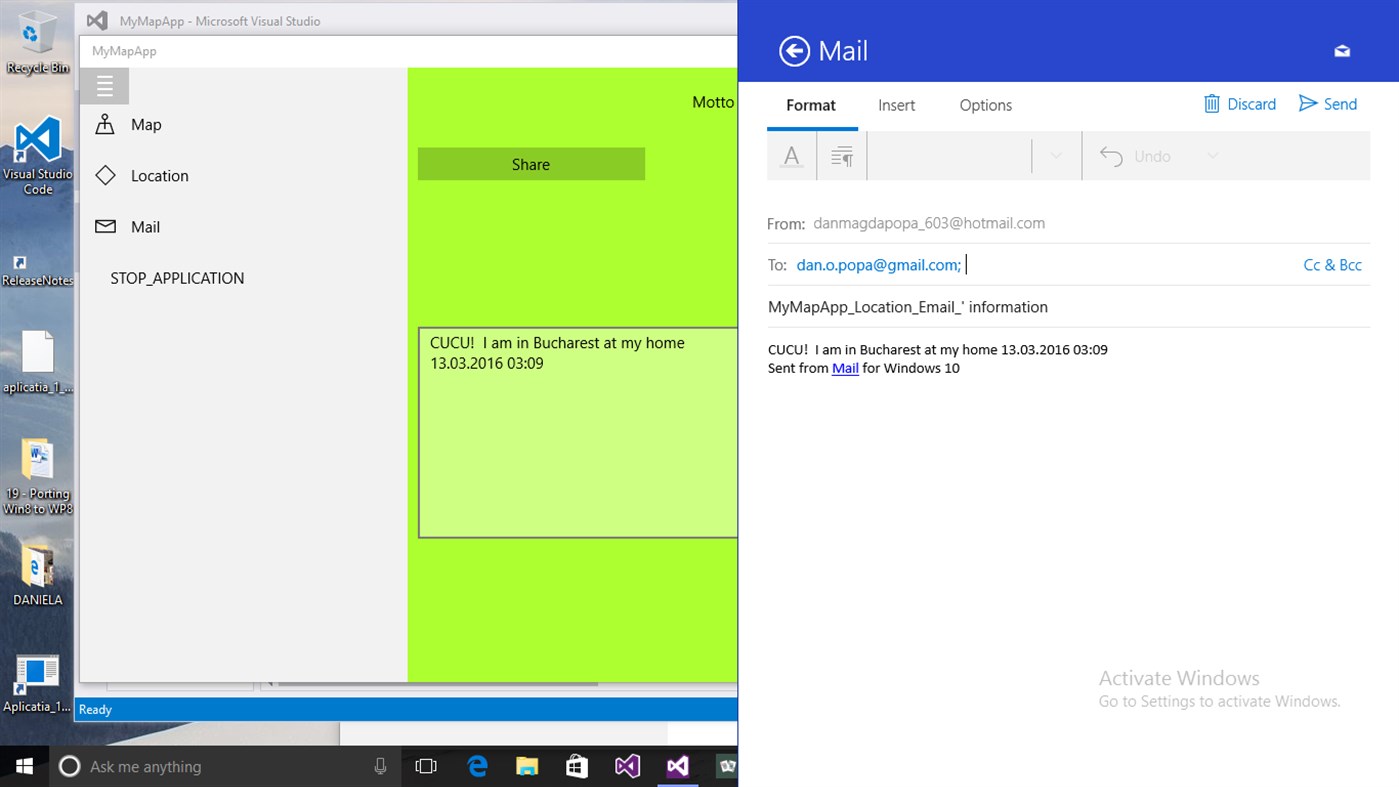Send the email
Image resolution: width=1399 pixels, height=787 pixels.
click(x=1327, y=103)
